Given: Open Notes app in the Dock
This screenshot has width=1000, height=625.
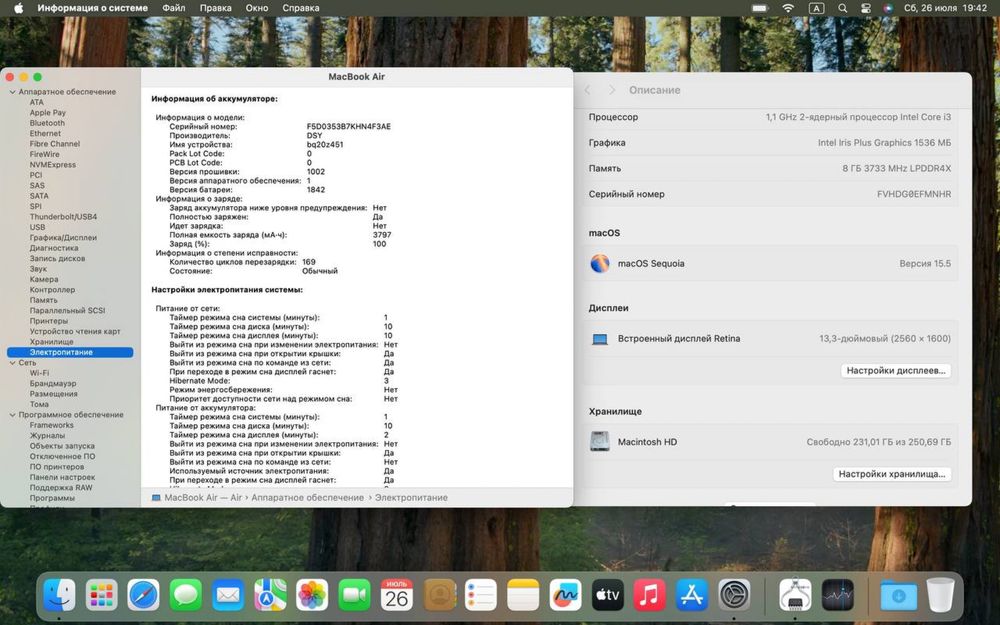Looking at the screenshot, I should pyautogui.click(x=524, y=596).
